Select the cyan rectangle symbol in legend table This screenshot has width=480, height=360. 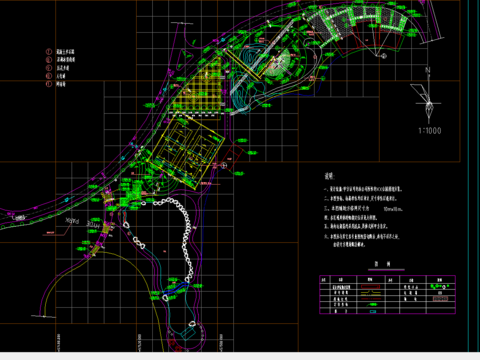pyautogui.click(x=373, y=311)
